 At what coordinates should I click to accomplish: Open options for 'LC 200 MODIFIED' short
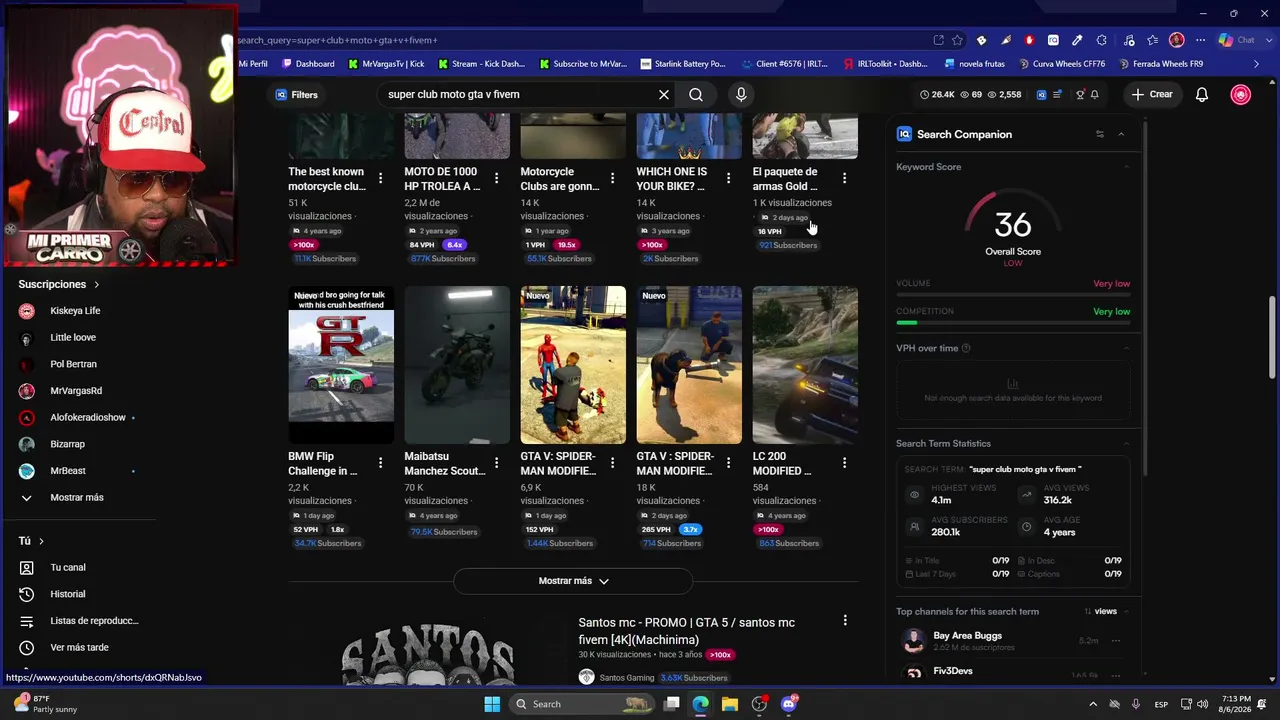(x=844, y=463)
